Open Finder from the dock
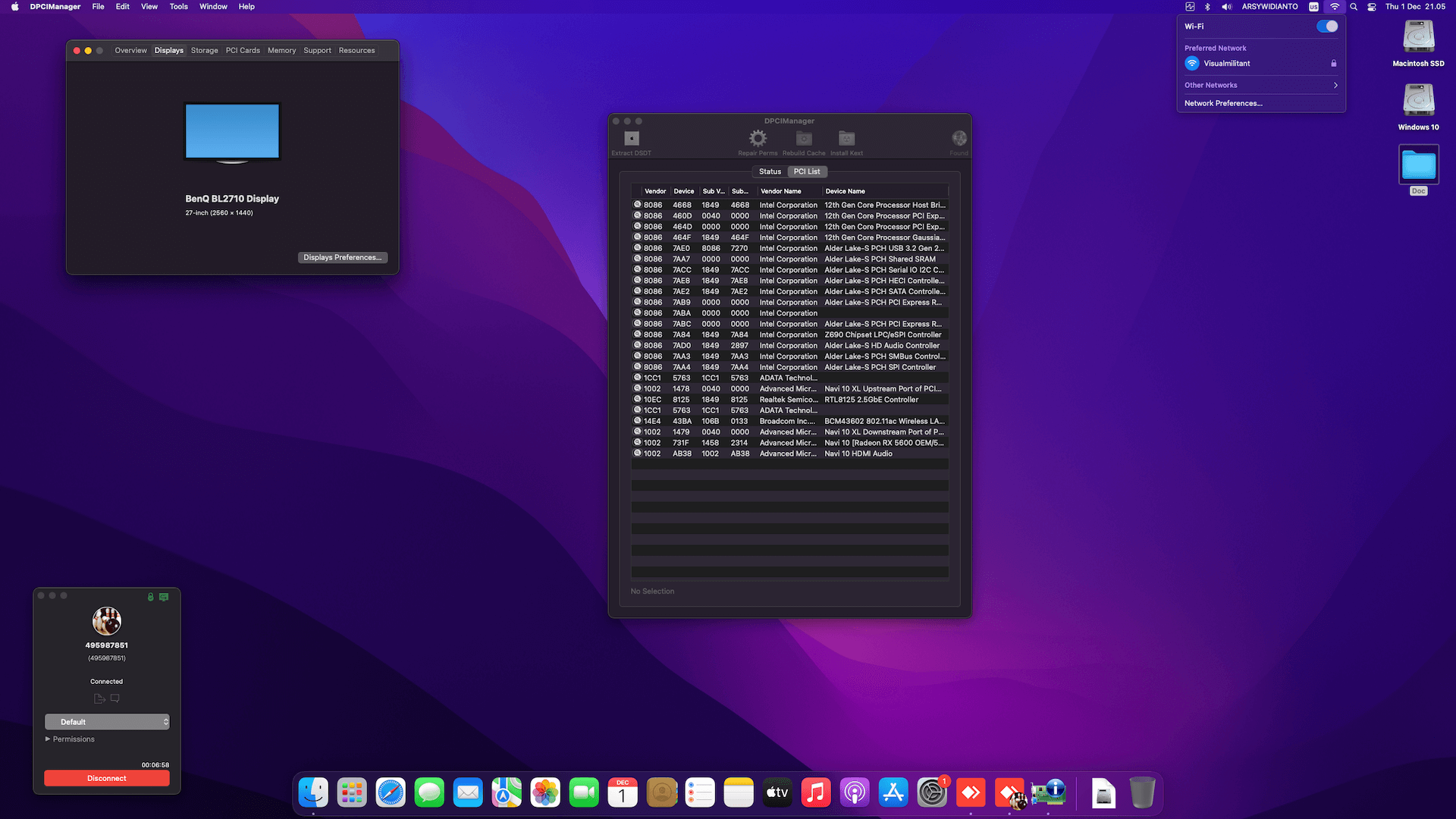 point(313,792)
